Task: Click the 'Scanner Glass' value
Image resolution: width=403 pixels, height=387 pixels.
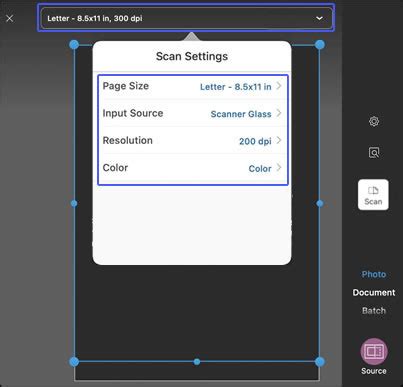Action: coord(241,114)
